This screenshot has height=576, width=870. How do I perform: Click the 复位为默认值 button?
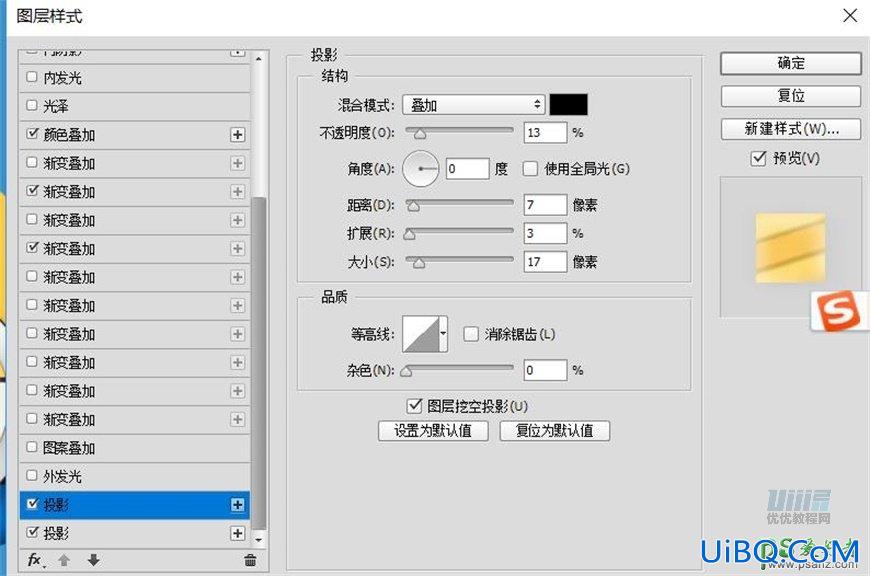(x=554, y=431)
